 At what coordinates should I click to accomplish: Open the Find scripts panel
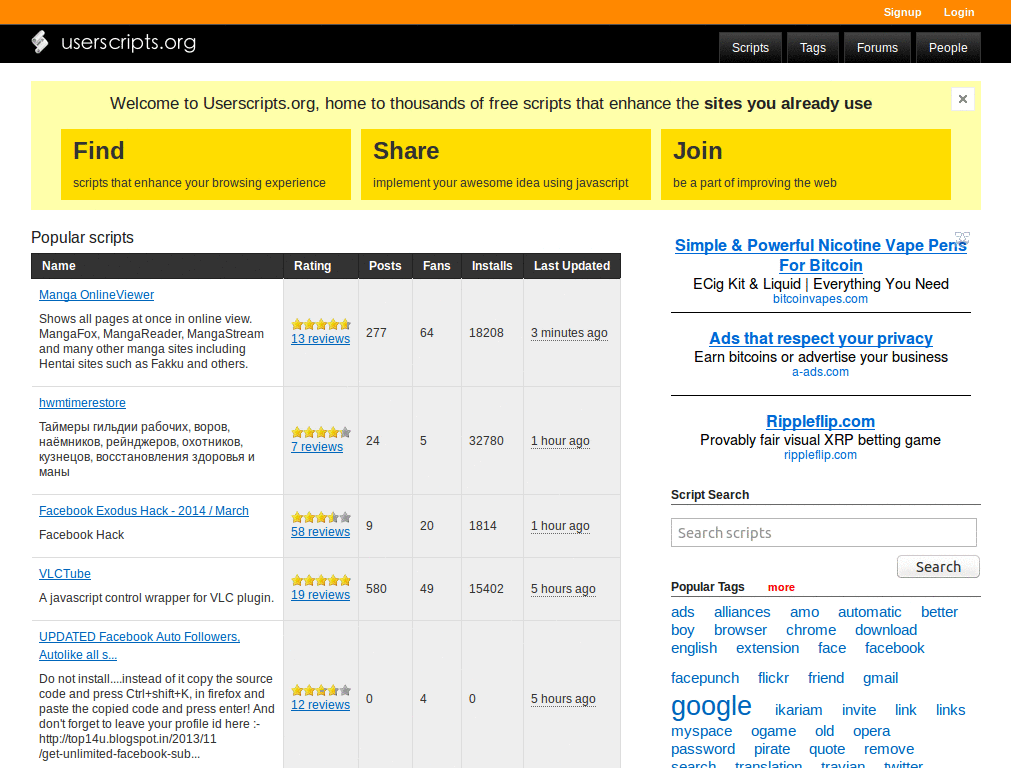[206, 165]
